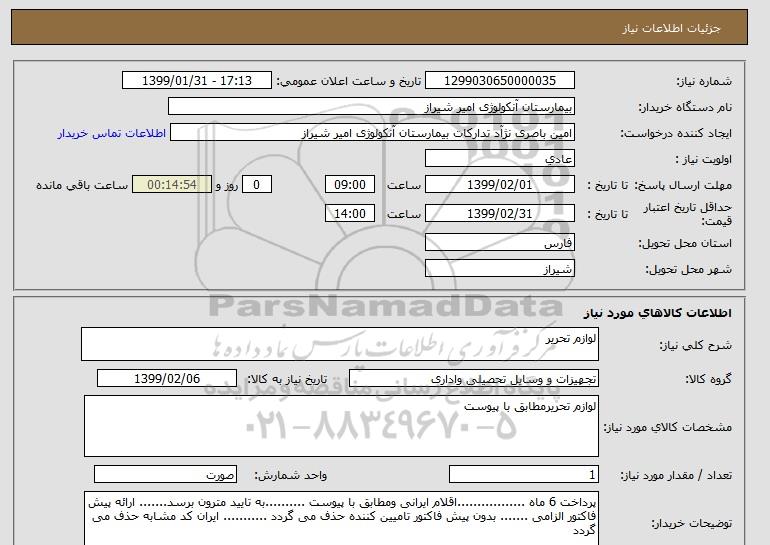Click the goods group field تجهیزات و وسایل تحصیلی واداری
This screenshot has width=770, height=545.
473,379
